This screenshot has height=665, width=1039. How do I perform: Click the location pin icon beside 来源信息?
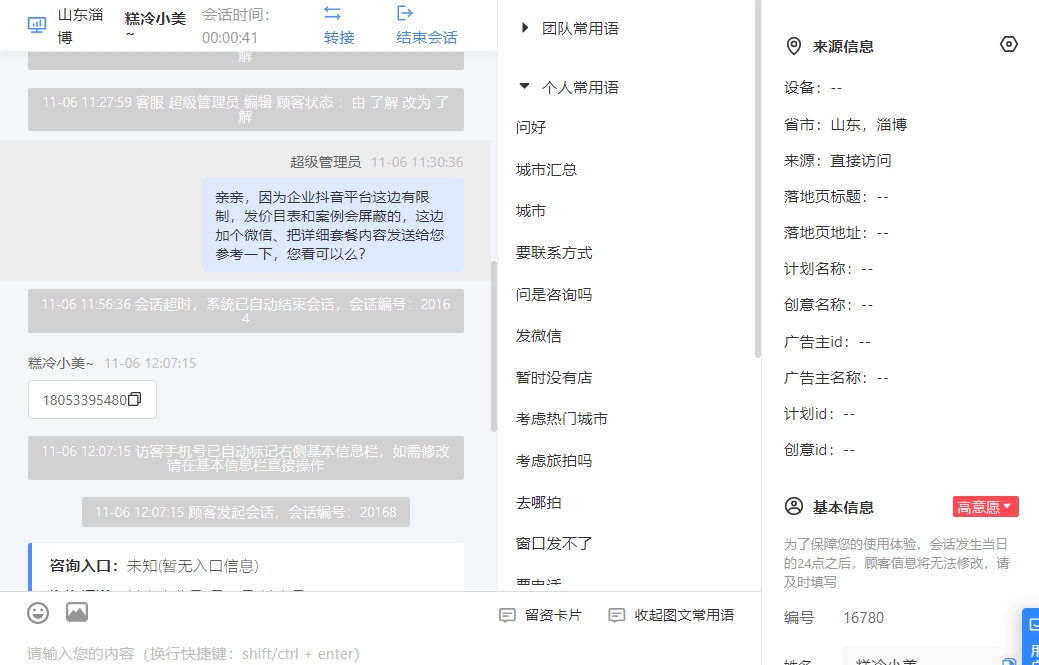(793, 46)
